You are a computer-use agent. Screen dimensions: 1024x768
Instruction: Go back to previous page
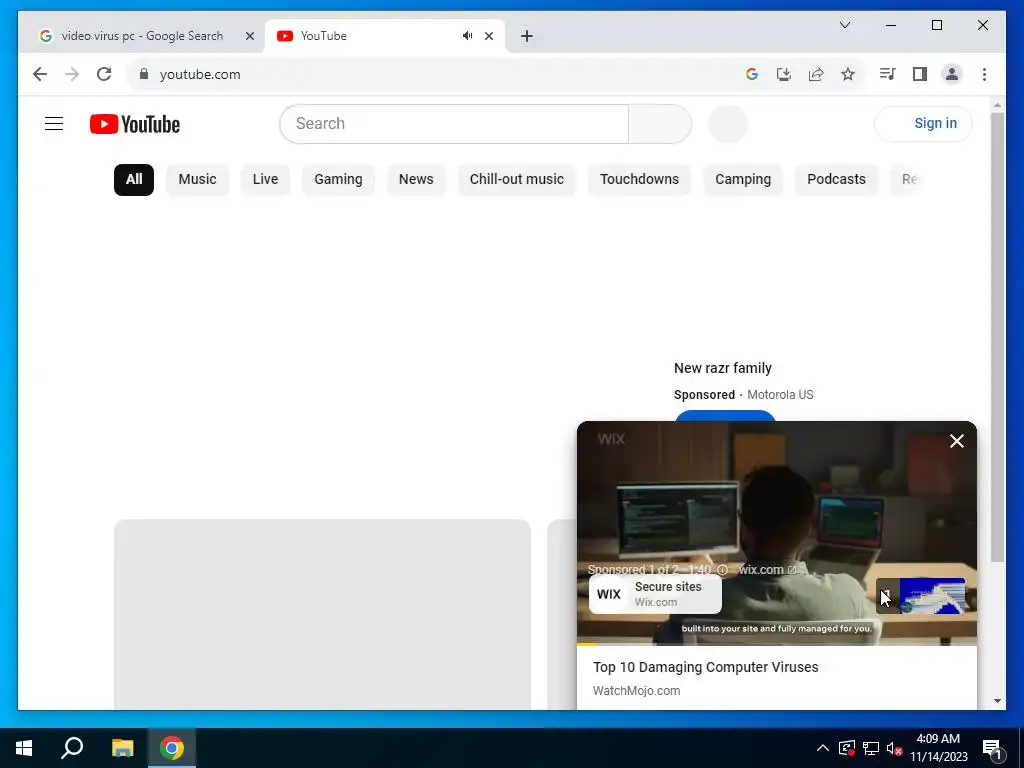pyautogui.click(x=40, y=74)
